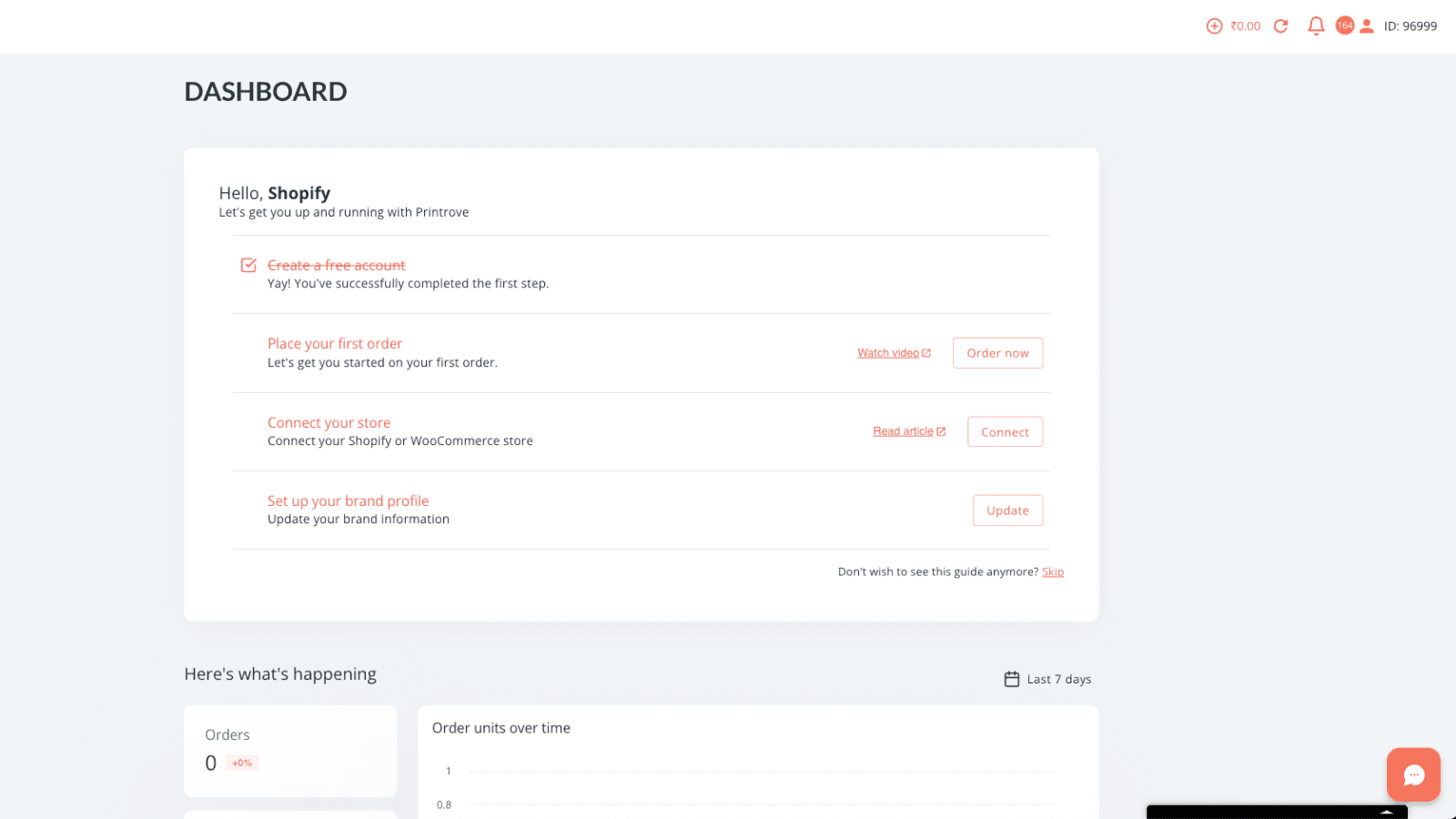Click Skip to dismiss the guide
This screenshot has width=1456, height=819.
[x=1052, y=571]
